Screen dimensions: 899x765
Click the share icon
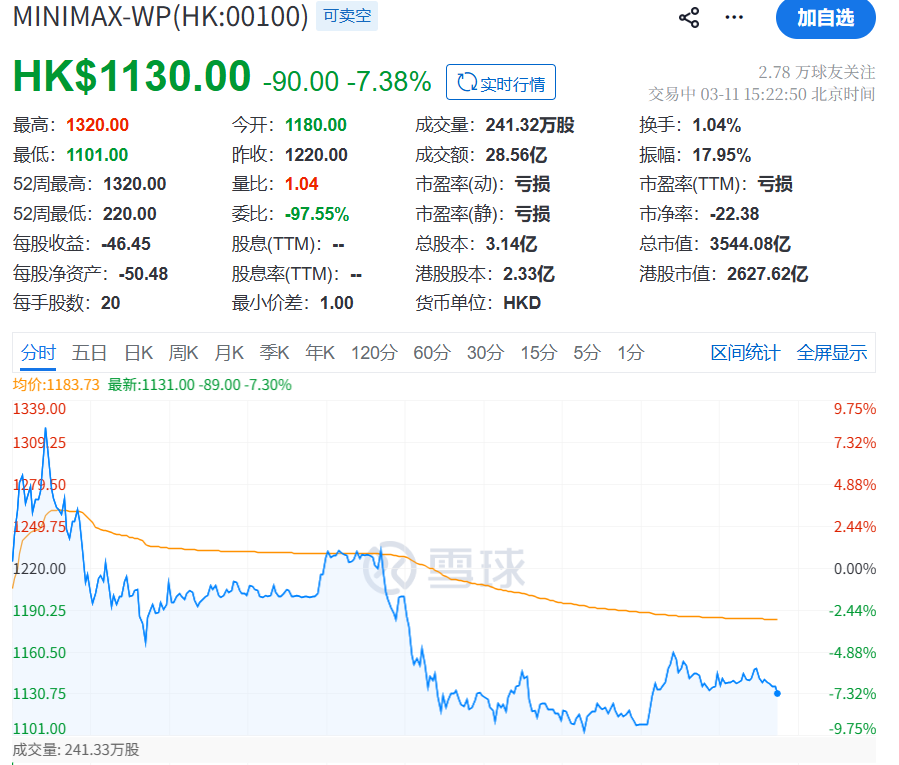point(689,18)
